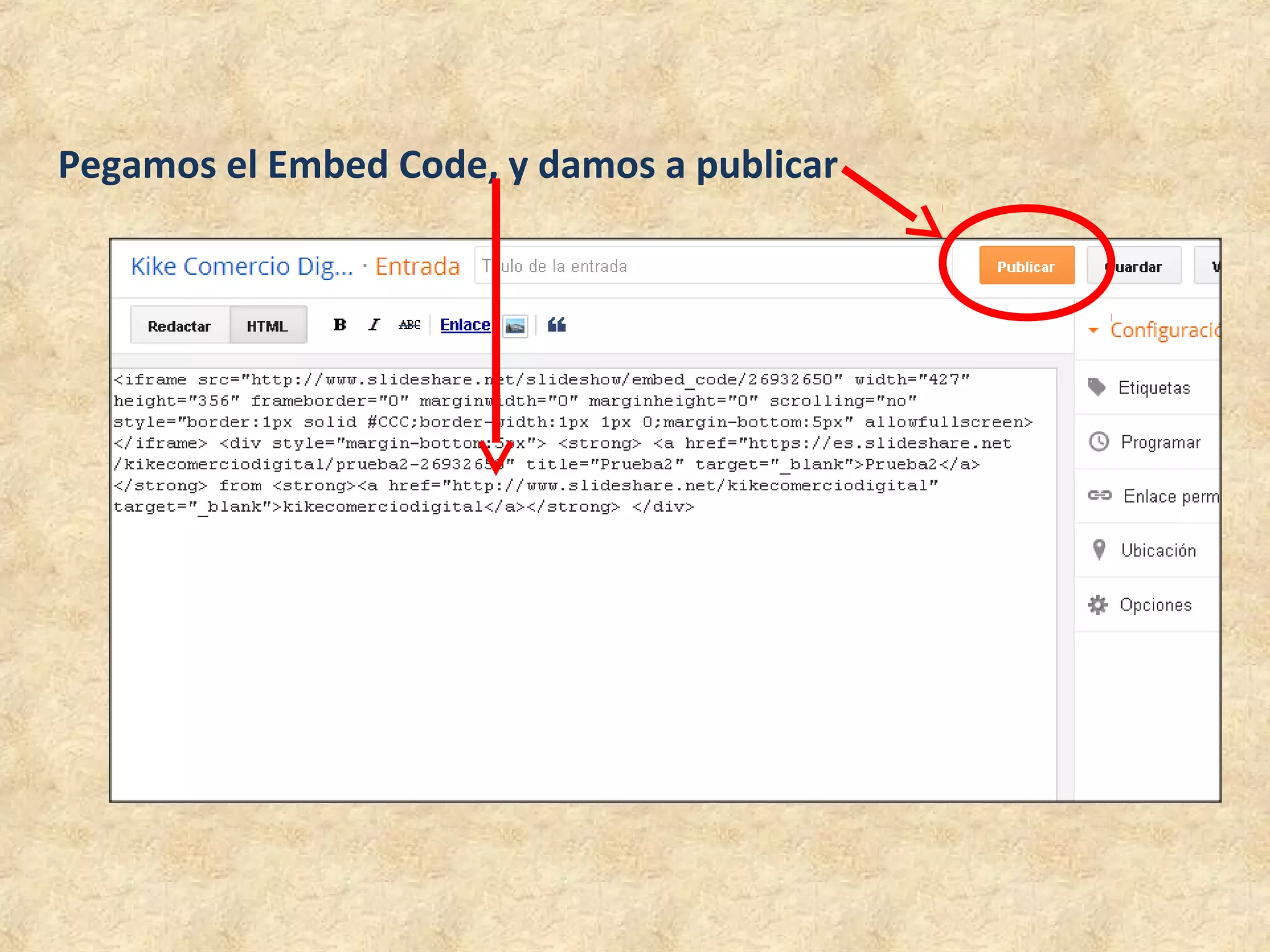Select the Opciones label text
This screenshot has height=952, width=1270.
click(1156, 604)
